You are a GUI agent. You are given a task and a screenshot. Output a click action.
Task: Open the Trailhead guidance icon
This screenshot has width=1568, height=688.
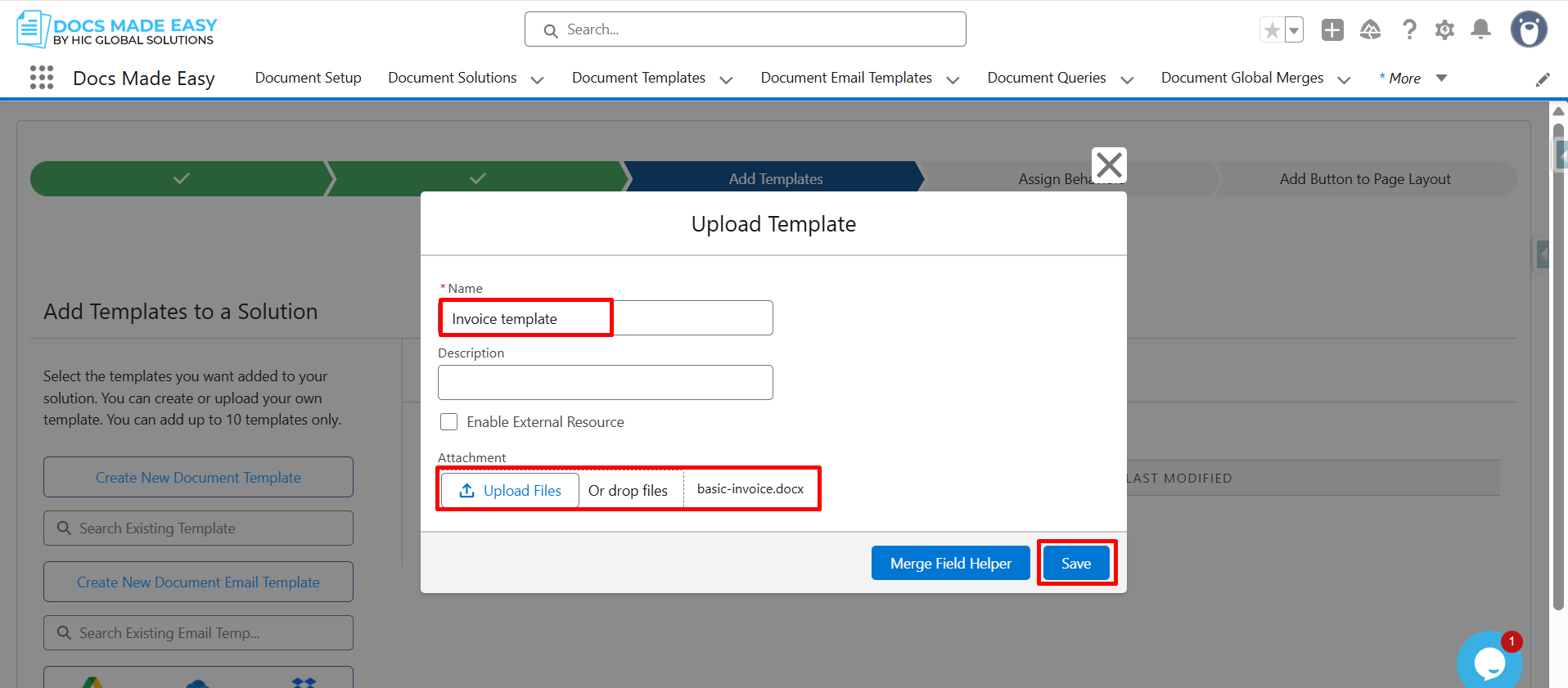[1370, 30]
